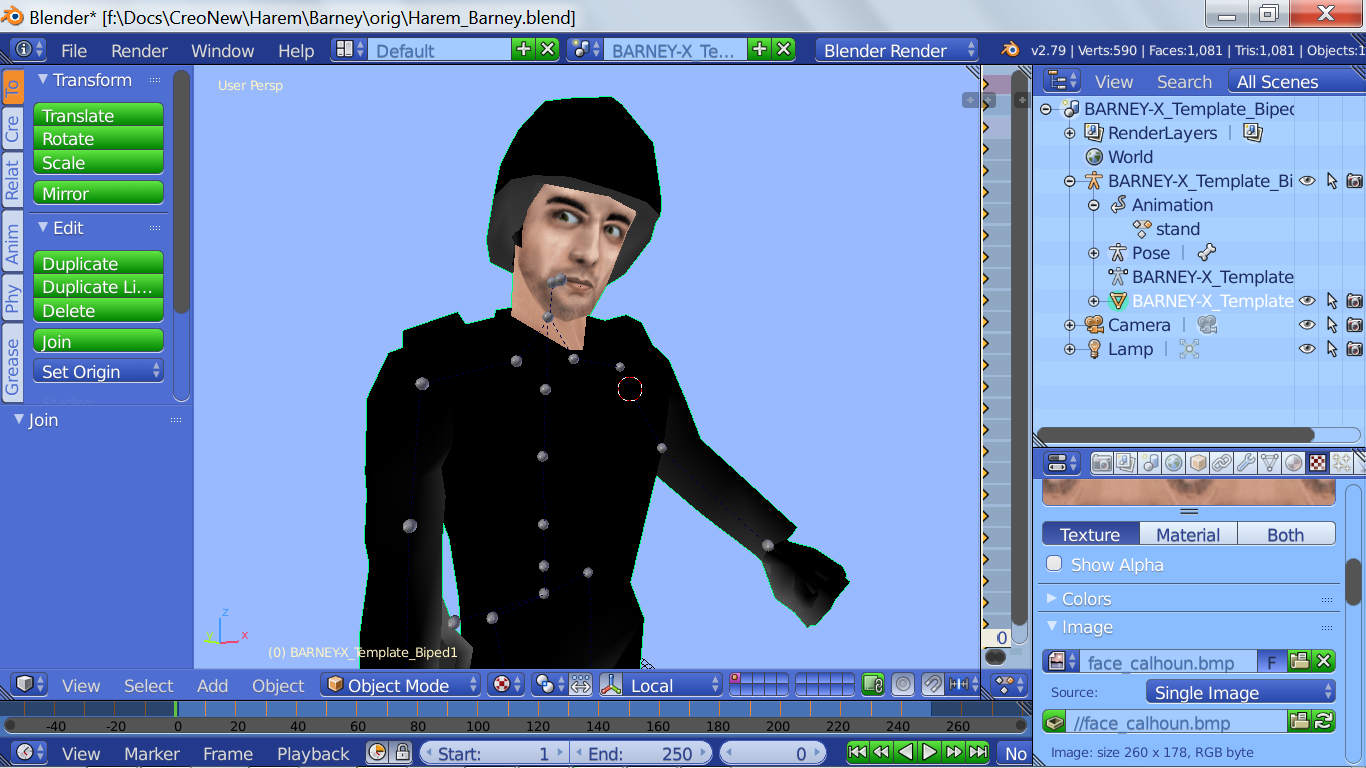Enable the Show Alpha checkbox
This screenshot has width=1366, height=768.
pyautogui.click(x=1054, y=564)
